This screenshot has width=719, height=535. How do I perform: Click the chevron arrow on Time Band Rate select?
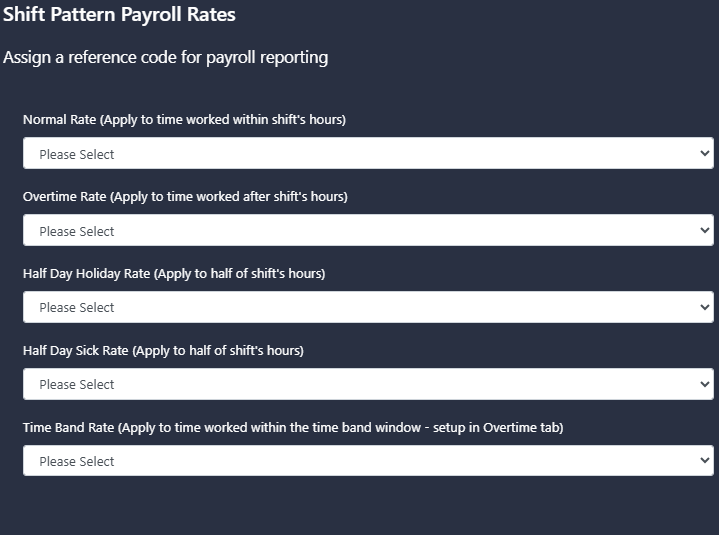(705, 460)
